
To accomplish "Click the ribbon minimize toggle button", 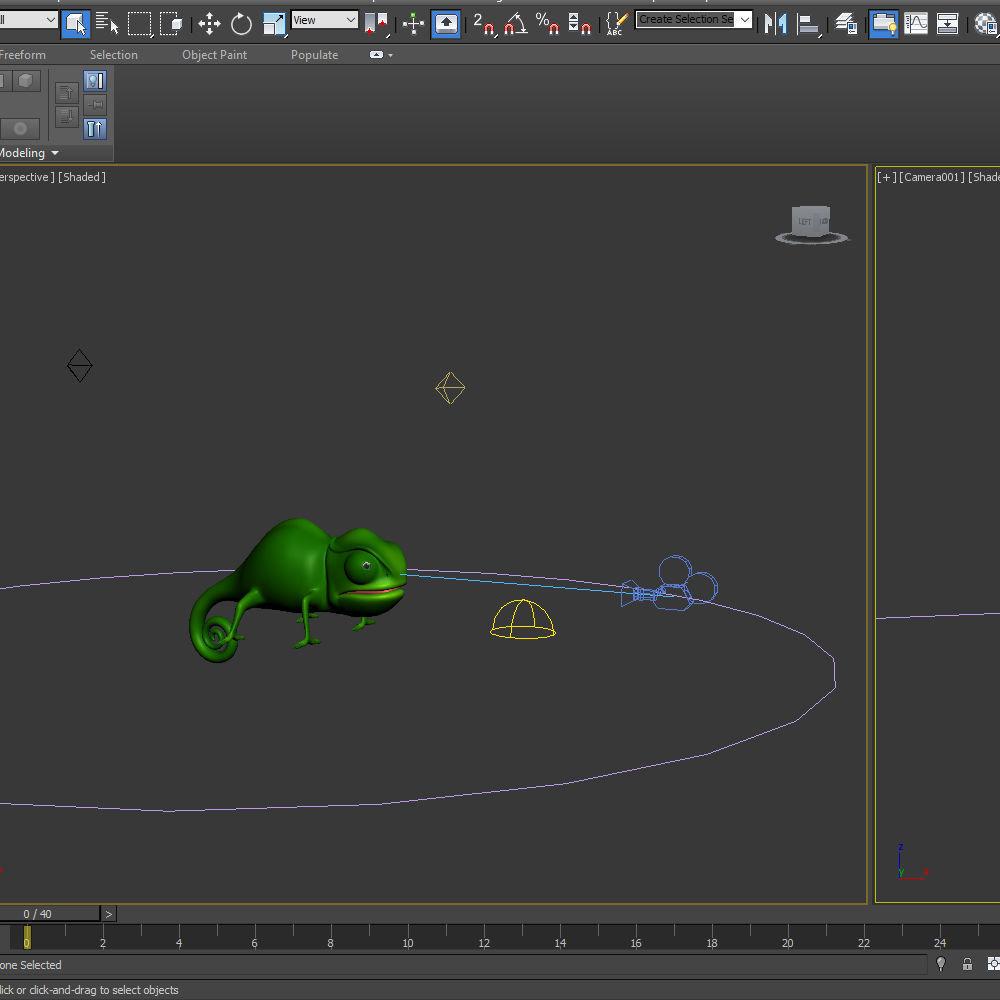I will tap(376, 55).
